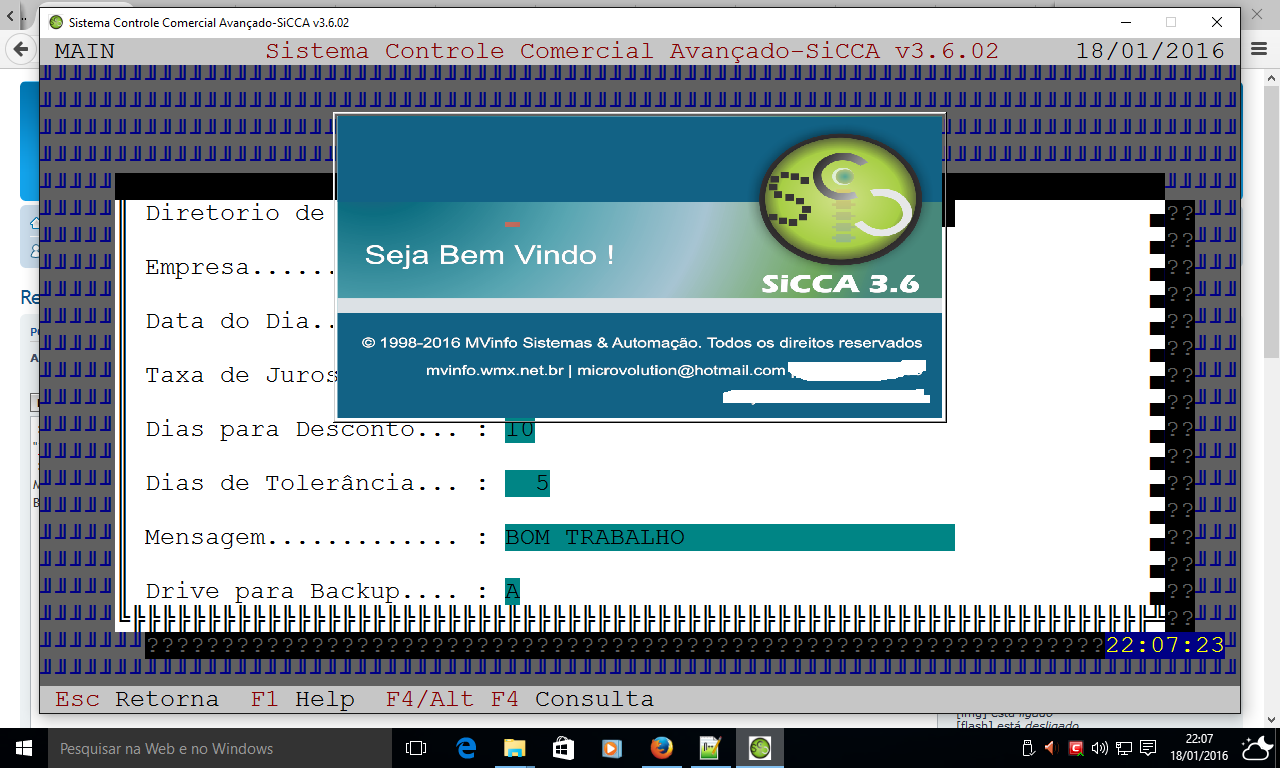Click the F4/Alt F4 Consulta hint
This screenshot has width=1280, height=768.
point(520,699)
